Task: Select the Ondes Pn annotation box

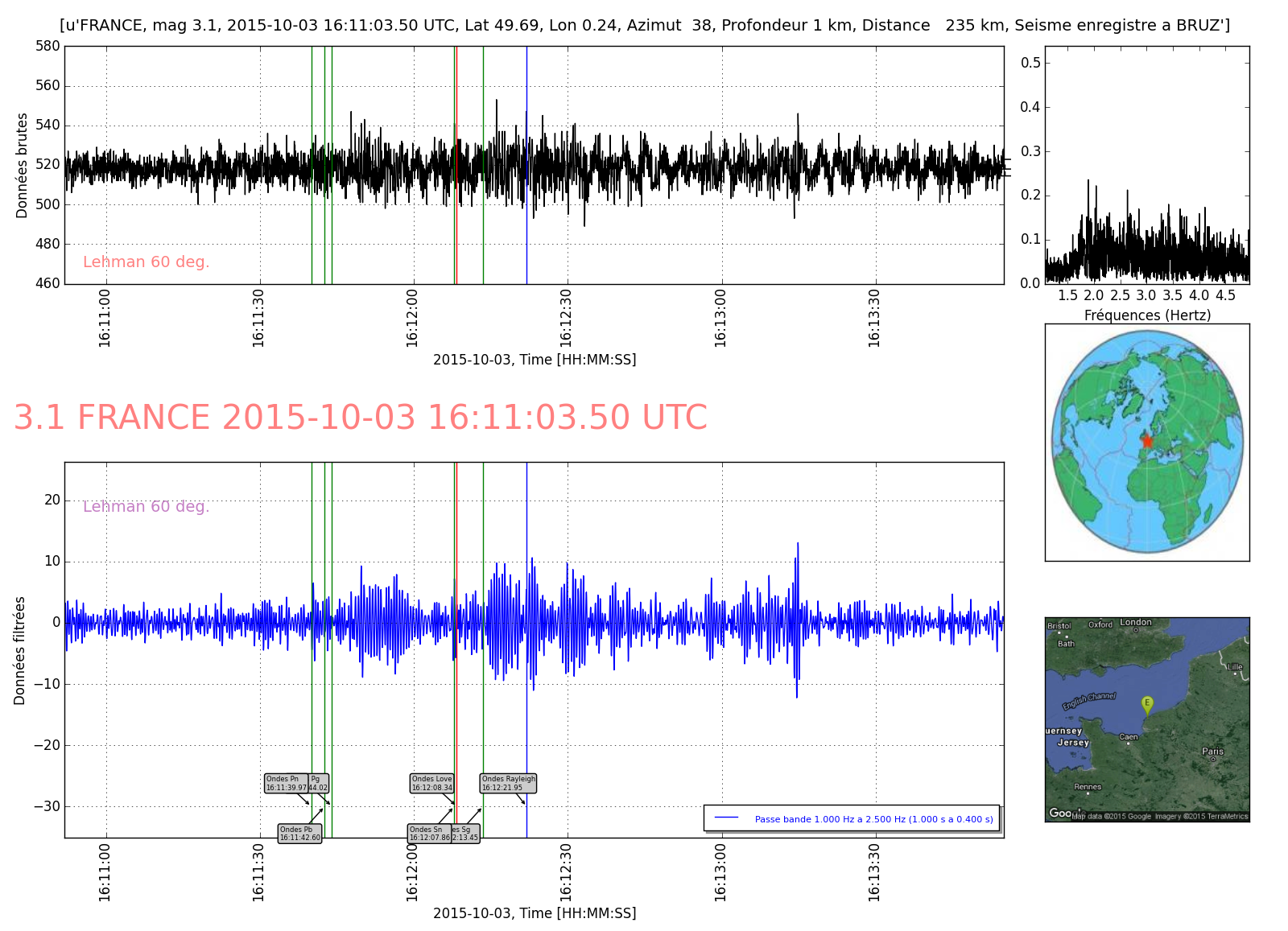Action: point(287,783)
